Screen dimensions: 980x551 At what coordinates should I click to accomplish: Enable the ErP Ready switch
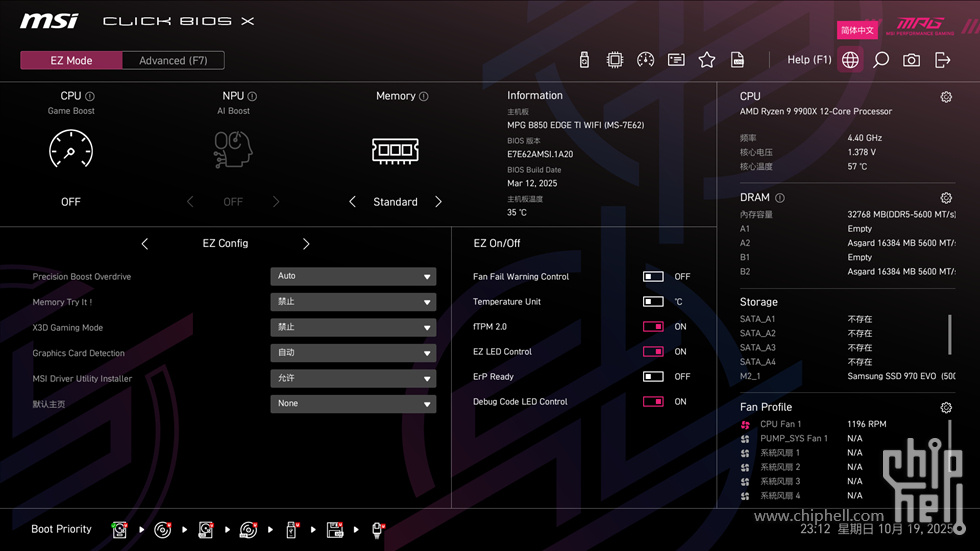click(x=653, y=377)
